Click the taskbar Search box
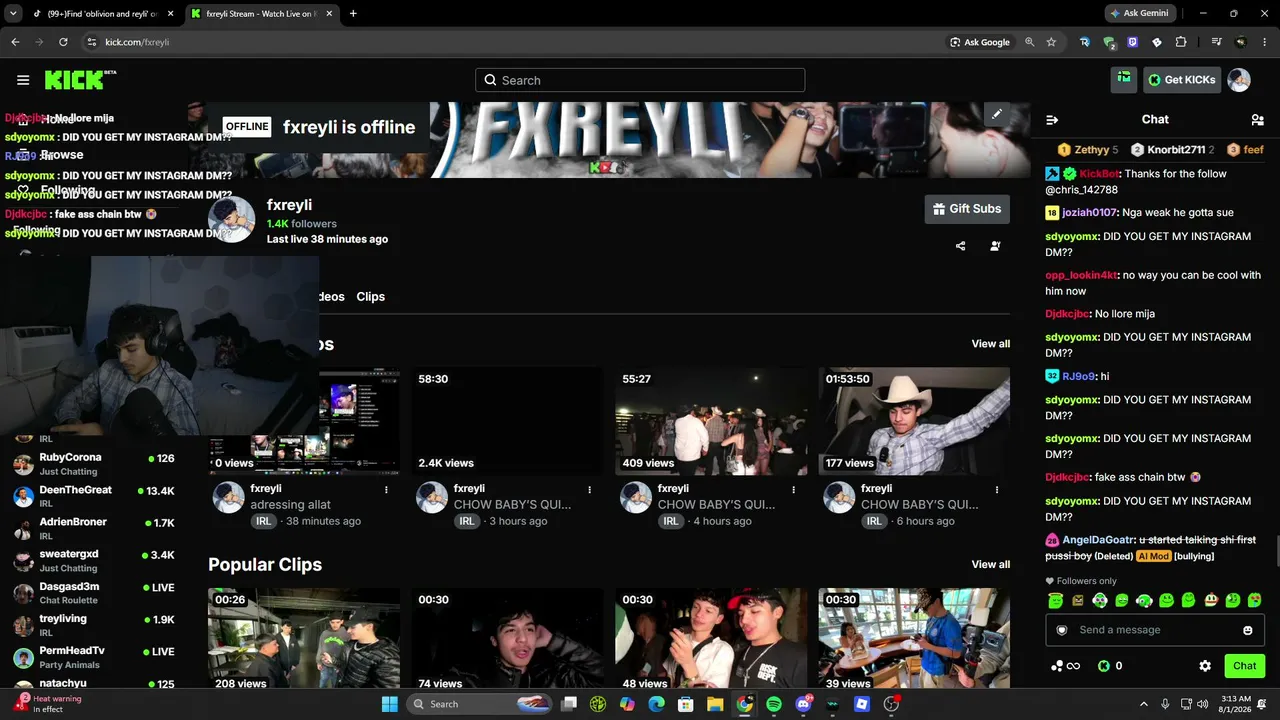This screenshot has height=720, width=1280. coord(479,704)
